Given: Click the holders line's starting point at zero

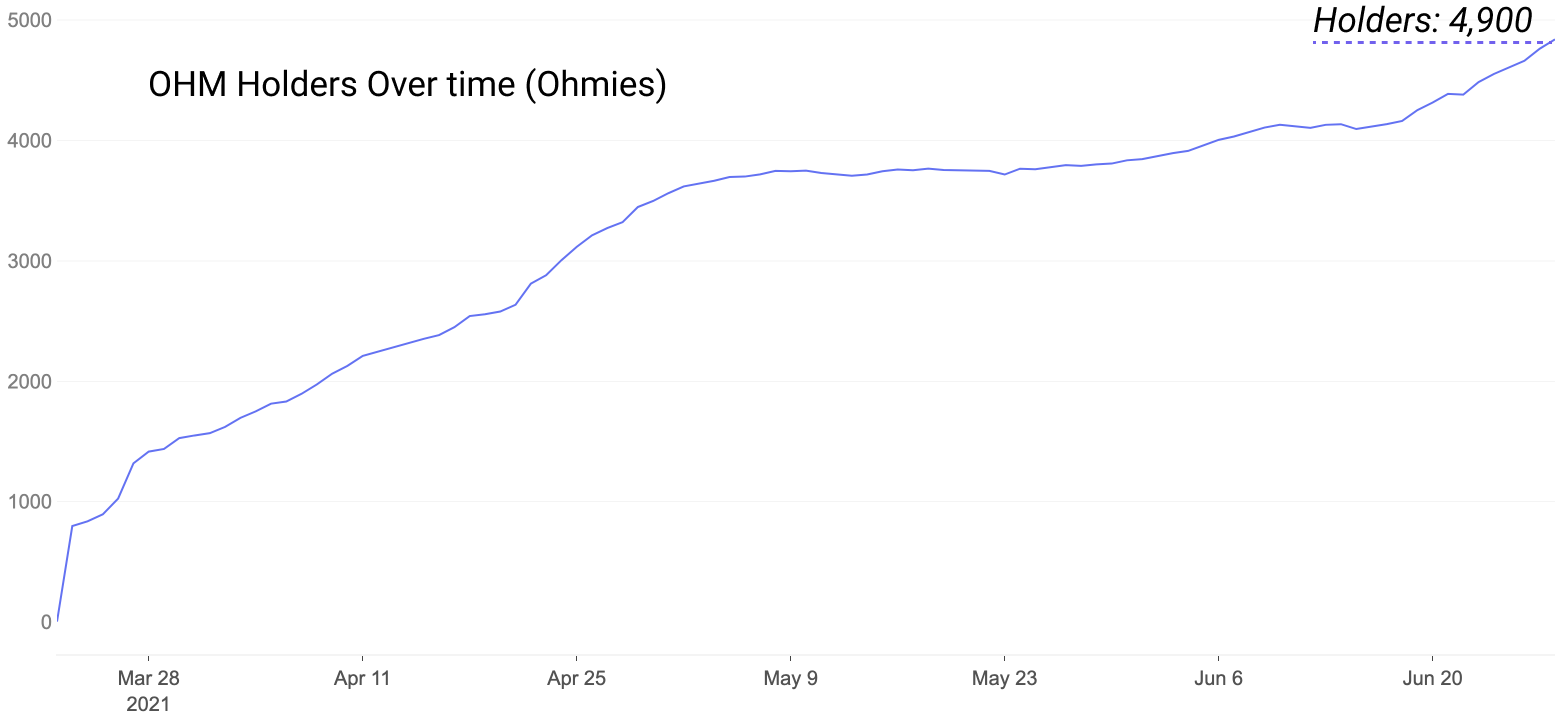Looking at the screenshot, I should coord(57,621).
